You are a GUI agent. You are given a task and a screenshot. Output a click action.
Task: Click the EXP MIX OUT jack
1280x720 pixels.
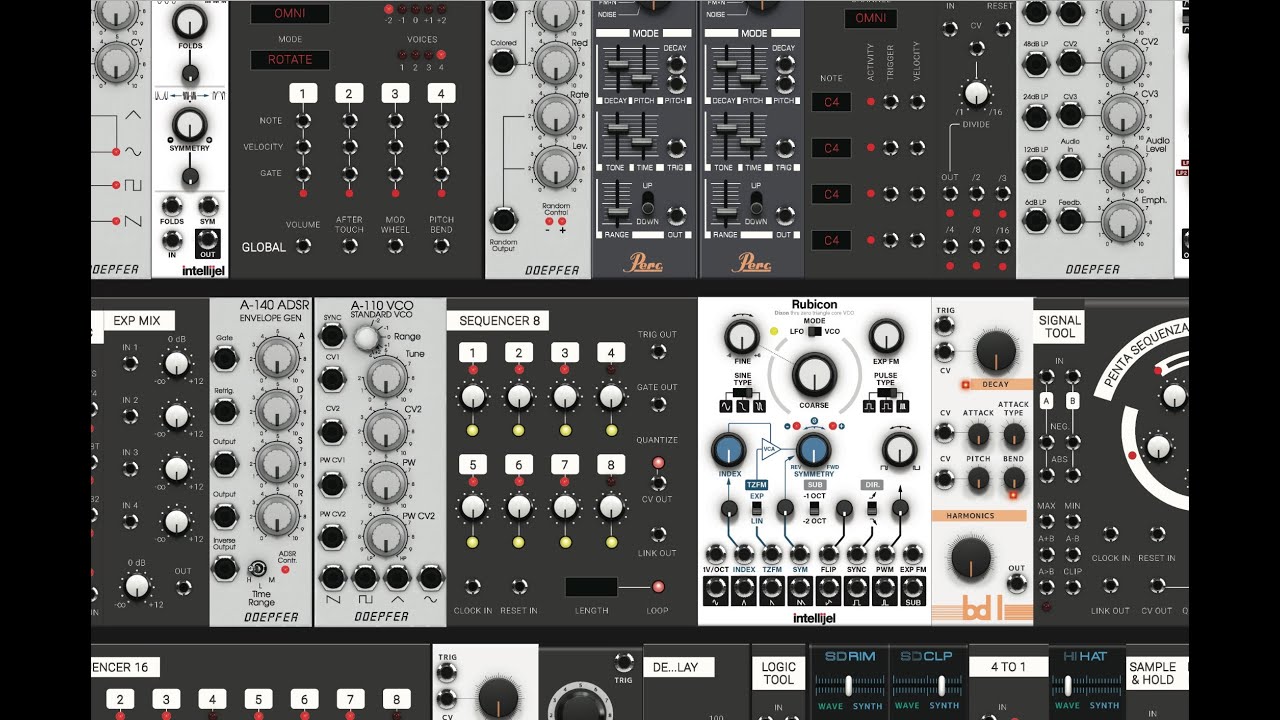pos(183,588)
